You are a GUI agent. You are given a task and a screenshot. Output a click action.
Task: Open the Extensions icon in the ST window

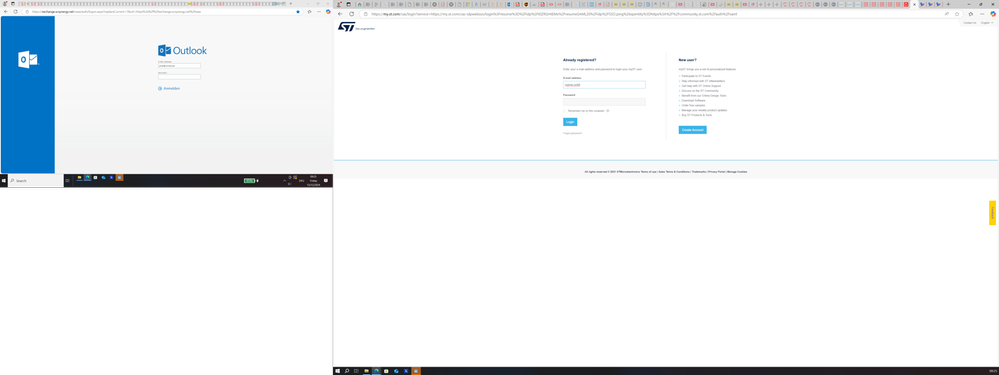(970, 13)
